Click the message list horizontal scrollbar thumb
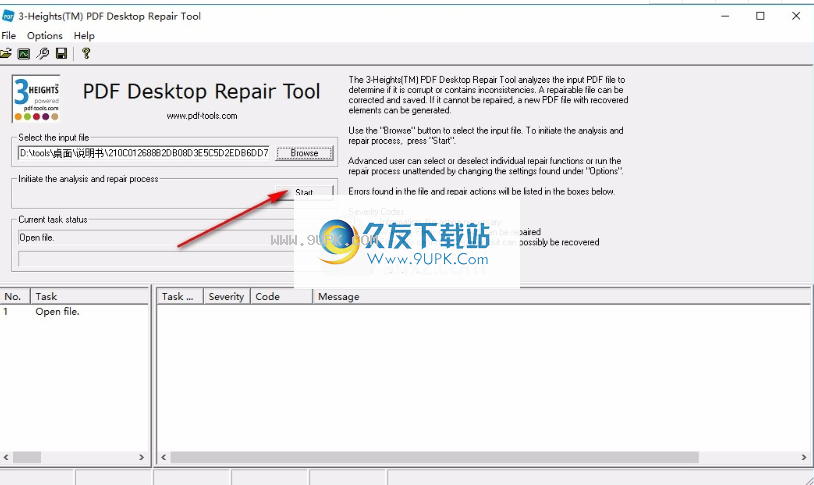The image size is (814, 485). pyautogui.click(x=435, y=457)
